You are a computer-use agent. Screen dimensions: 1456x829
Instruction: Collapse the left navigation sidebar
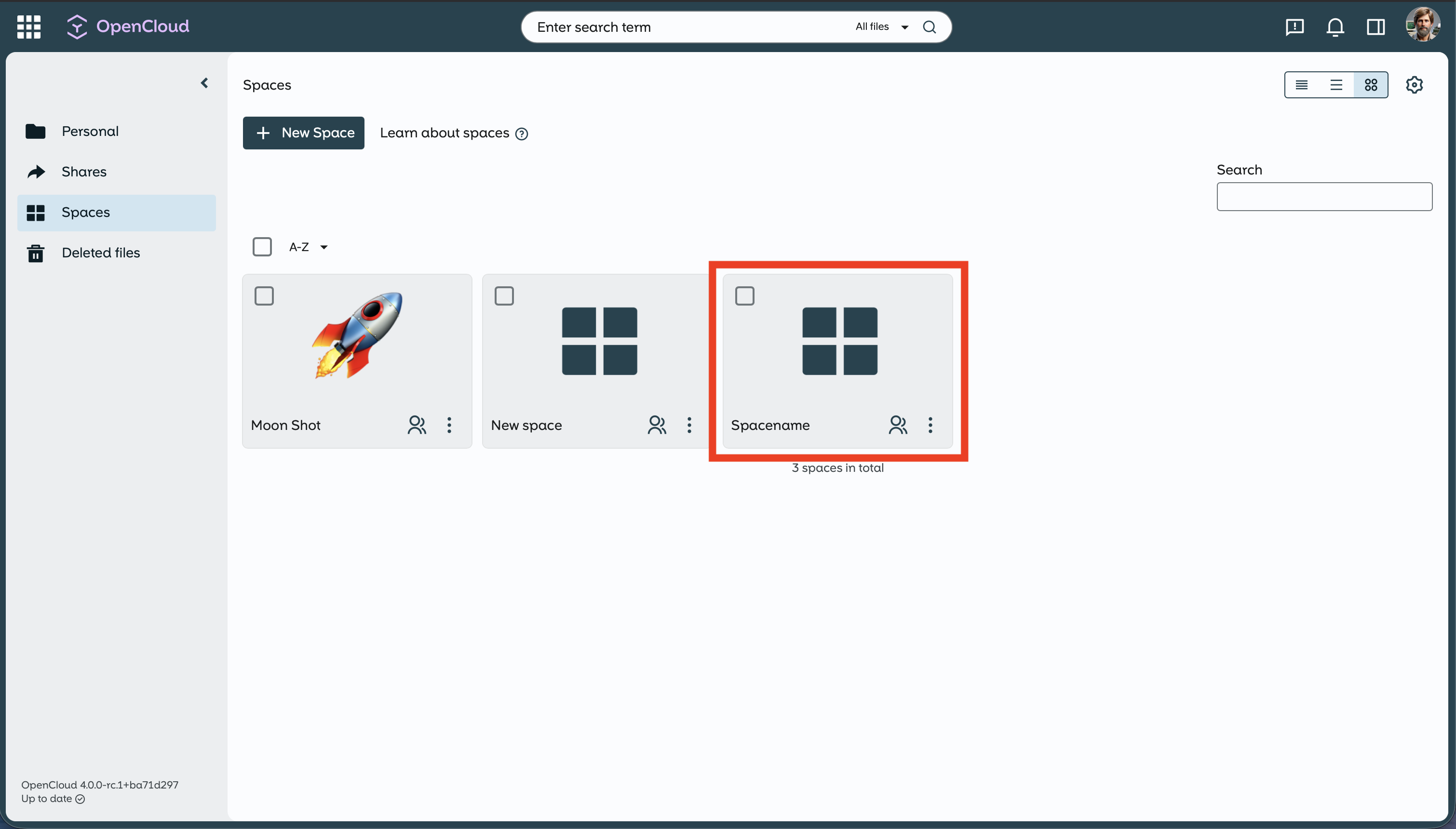pyautogui.click(x=204, y=83)
